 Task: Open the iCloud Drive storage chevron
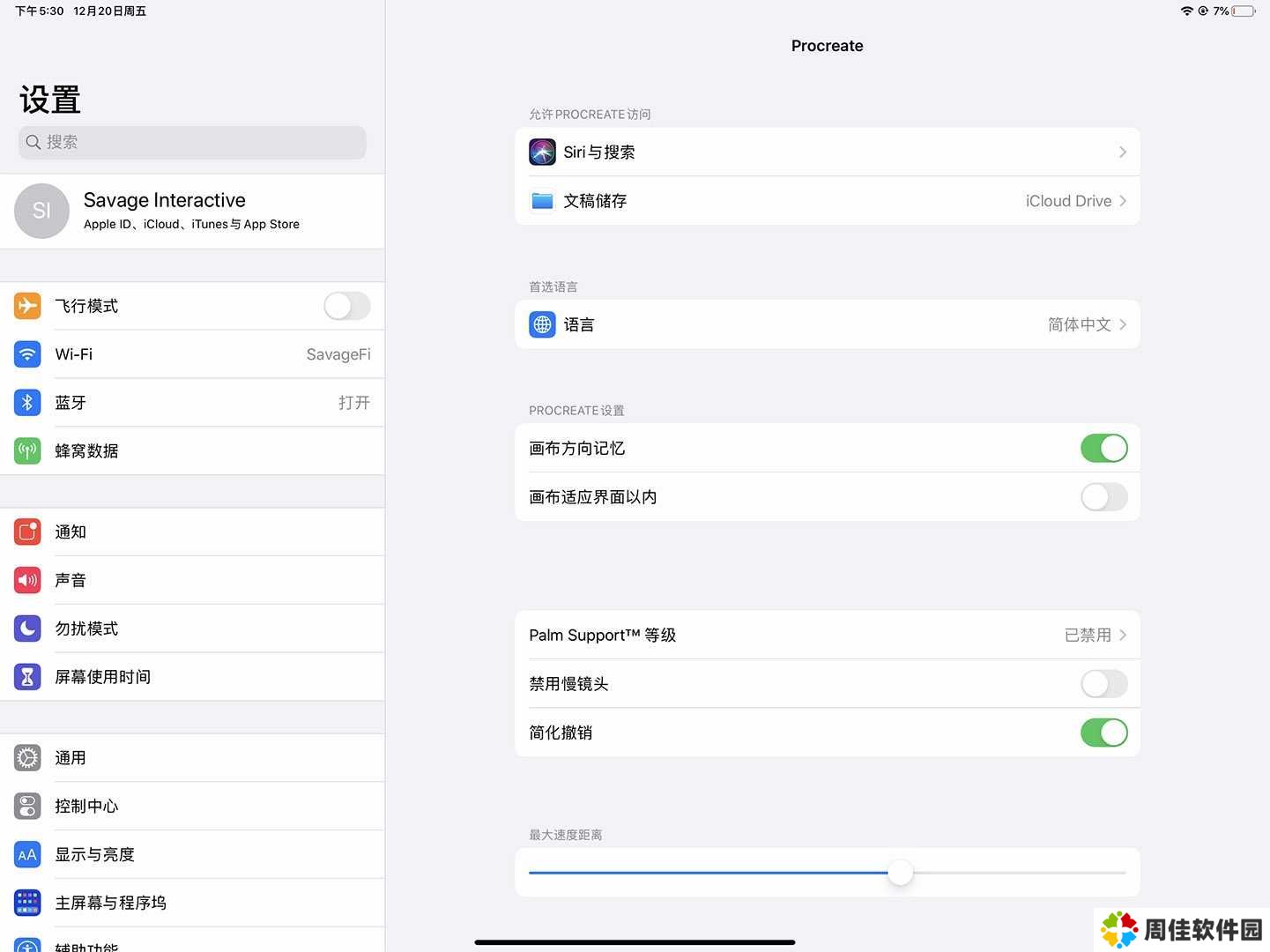coord(1122,201)
